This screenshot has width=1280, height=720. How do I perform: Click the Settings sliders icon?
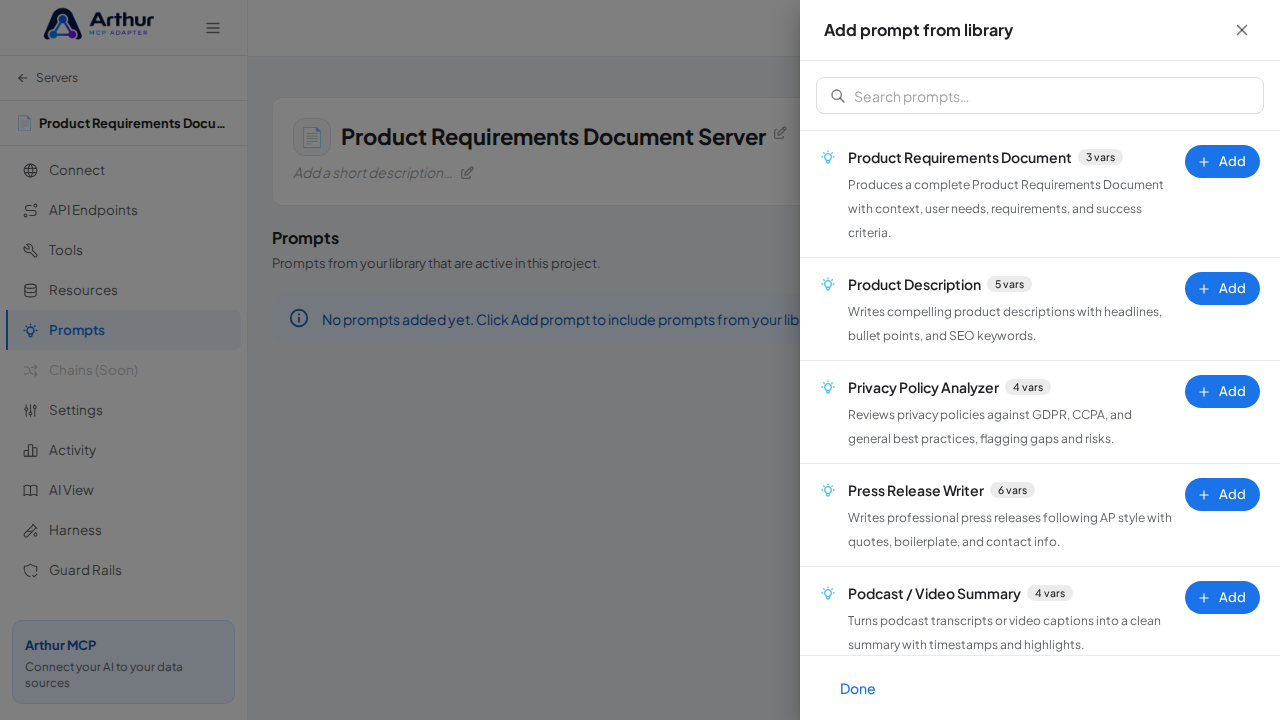pyautogui.click(x=30, y=410)
